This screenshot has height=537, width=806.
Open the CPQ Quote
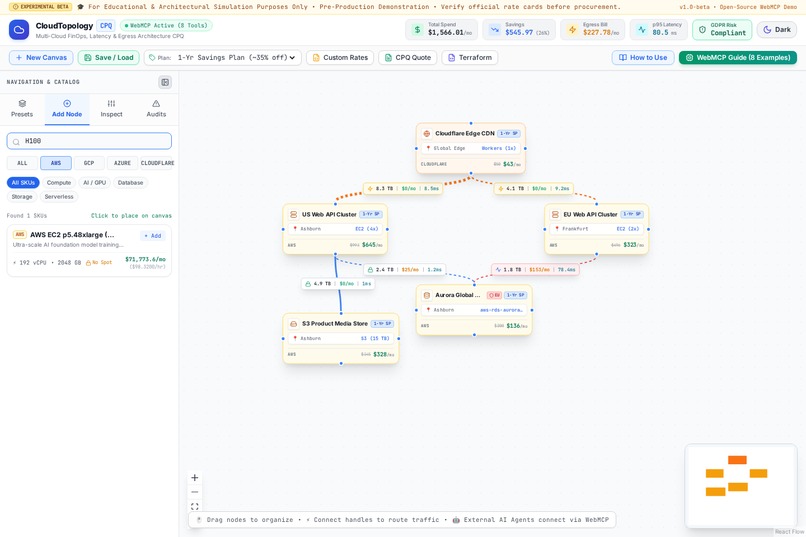(x=408, y=58)
